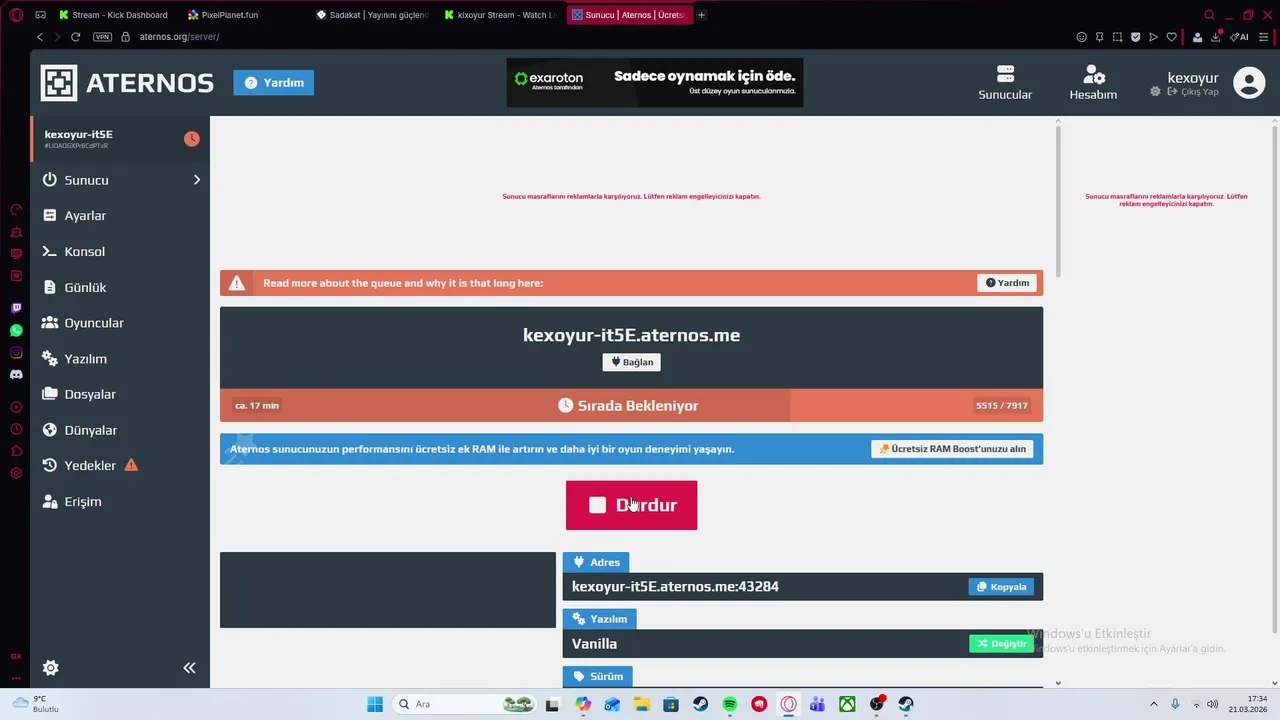Open Dünyalar in the sidebar

click(91, 430)
